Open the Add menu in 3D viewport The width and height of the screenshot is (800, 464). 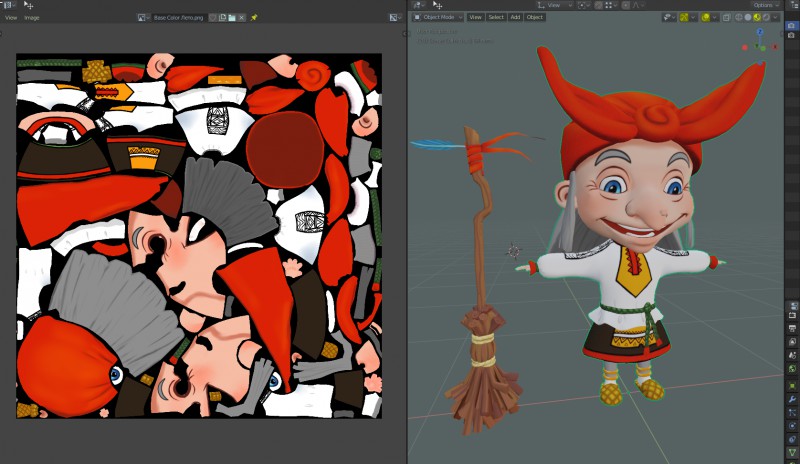tap(515, 17)
